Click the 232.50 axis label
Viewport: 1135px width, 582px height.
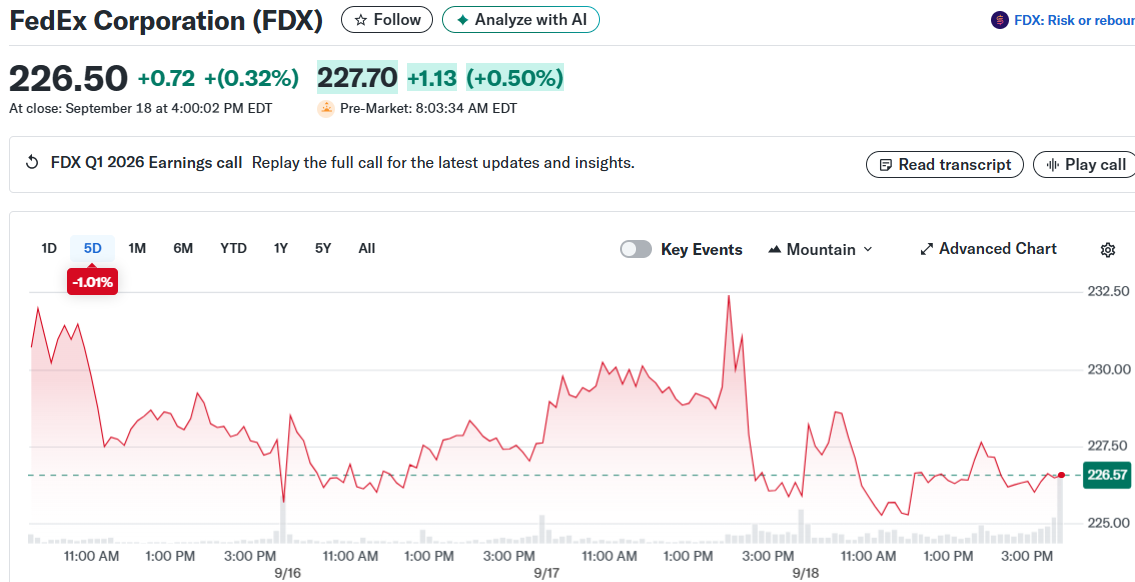pyautogui.click(x=1109, y=292)
